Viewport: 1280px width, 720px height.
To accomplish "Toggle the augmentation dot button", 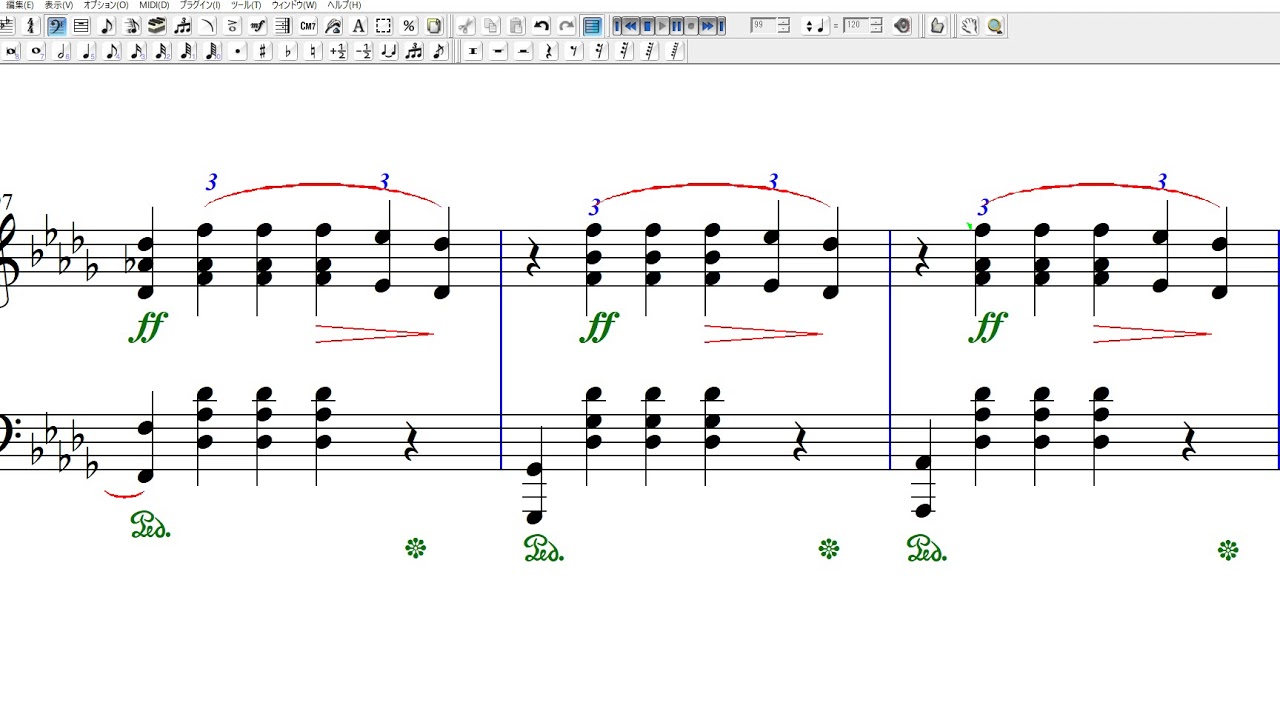I will (x=238, y=51).
